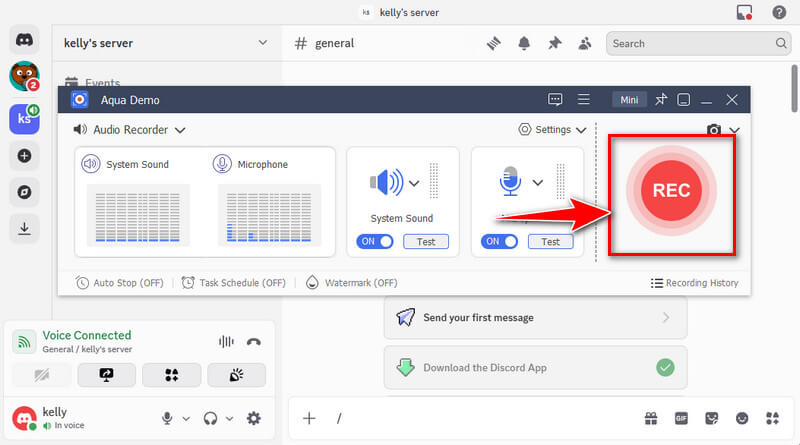800x445 pixels.
Task: Click the Aqua Demo screenshot camera icon
Action: (x=714, y=130)
